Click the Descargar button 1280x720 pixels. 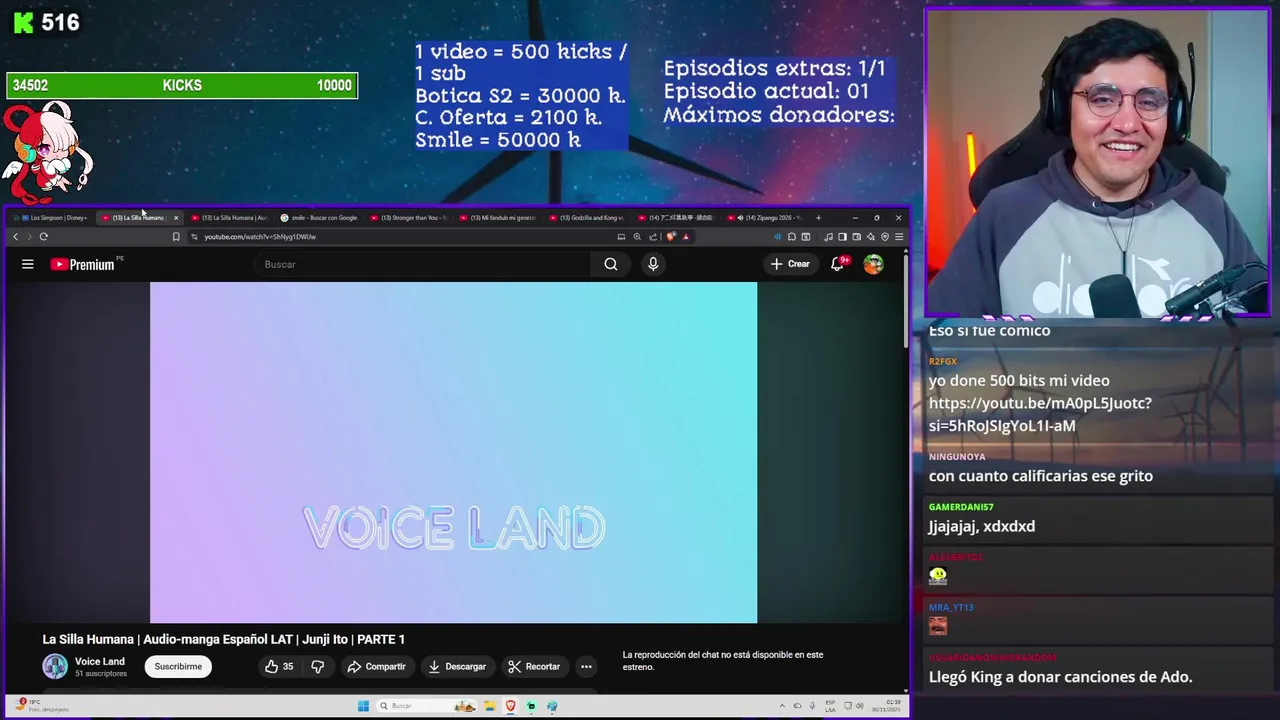pos(457,666)
